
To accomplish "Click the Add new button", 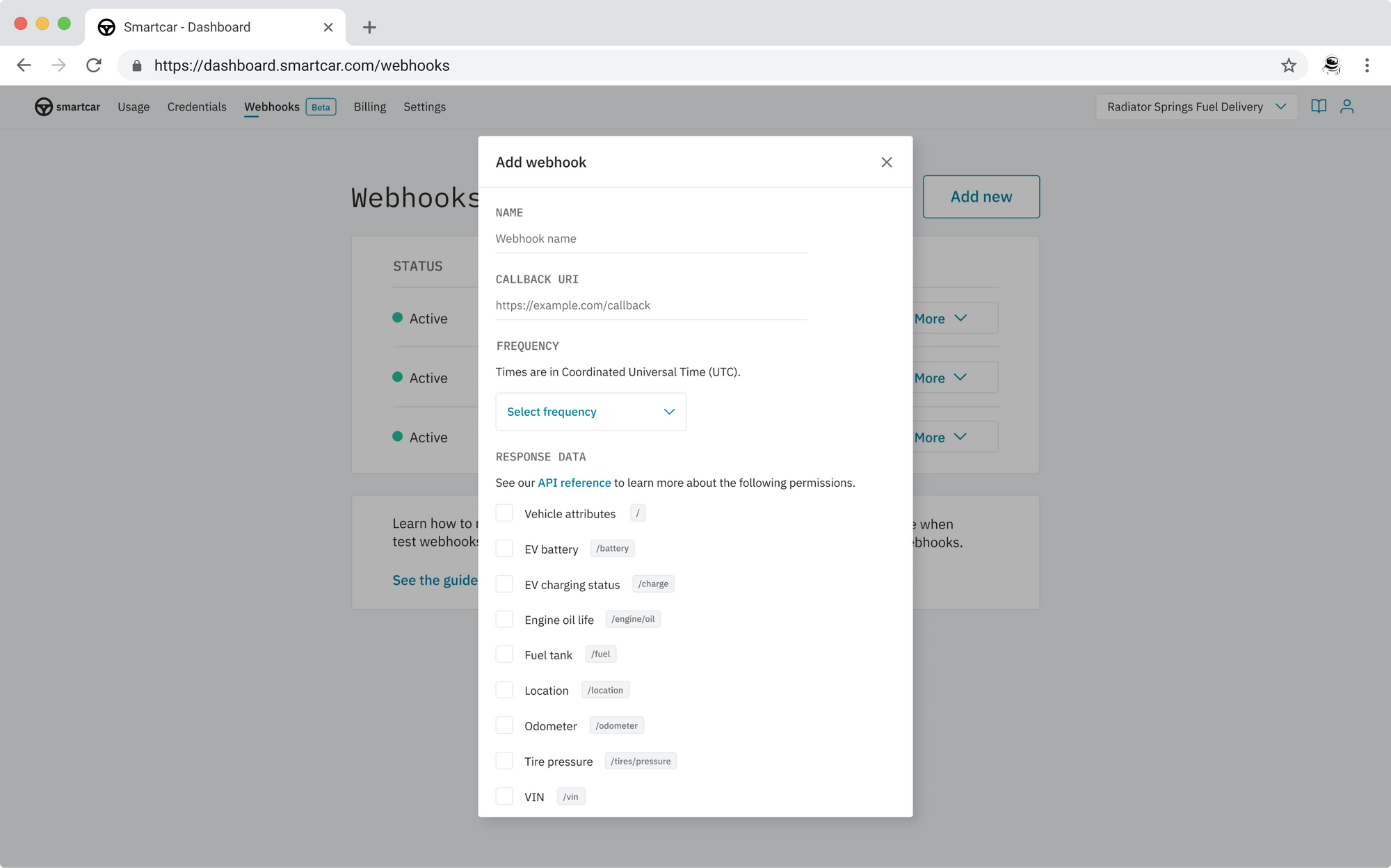I will [981, 196].
